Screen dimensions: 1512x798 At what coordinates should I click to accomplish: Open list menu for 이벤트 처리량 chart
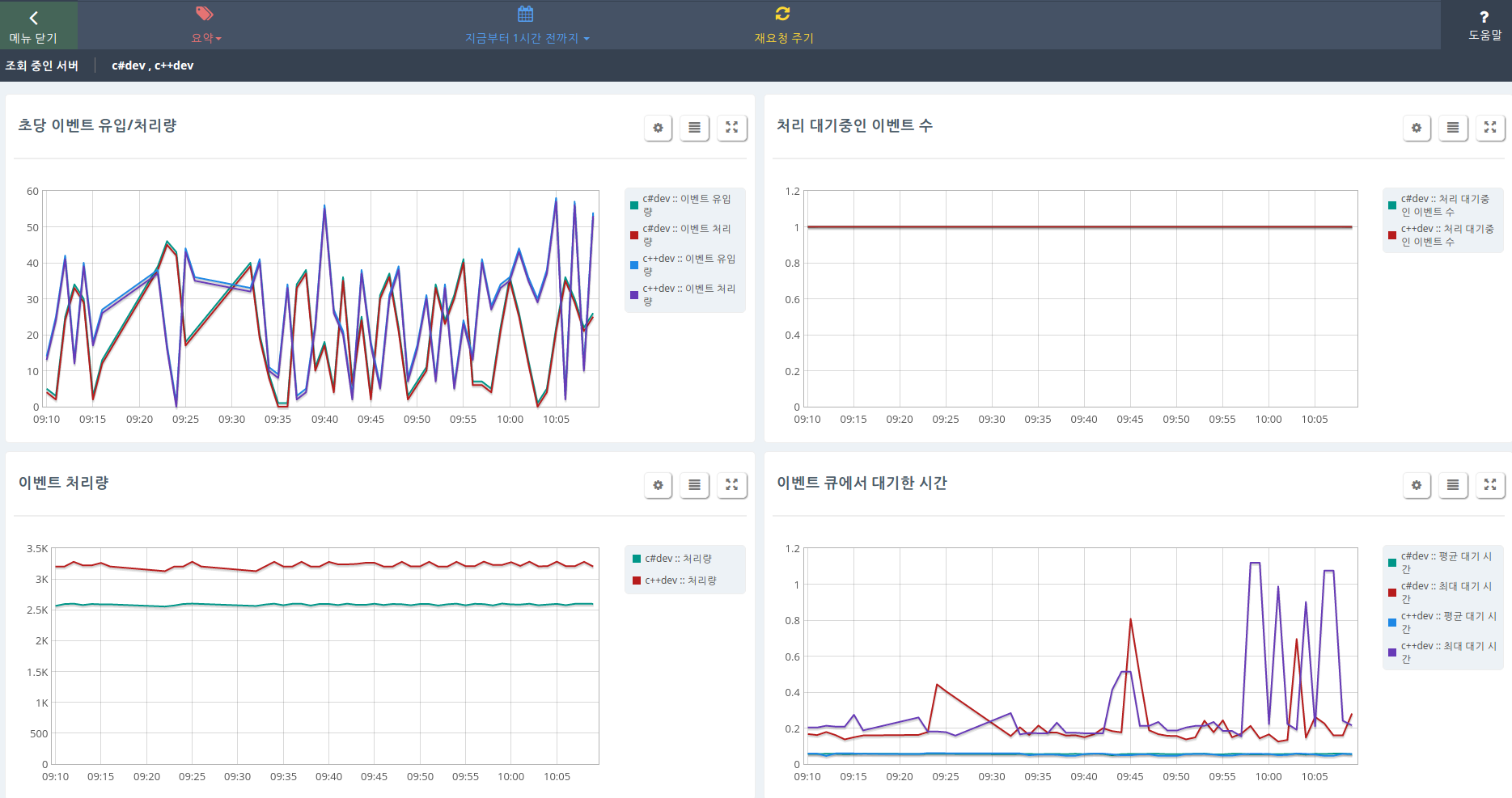[x=695, y=485]
